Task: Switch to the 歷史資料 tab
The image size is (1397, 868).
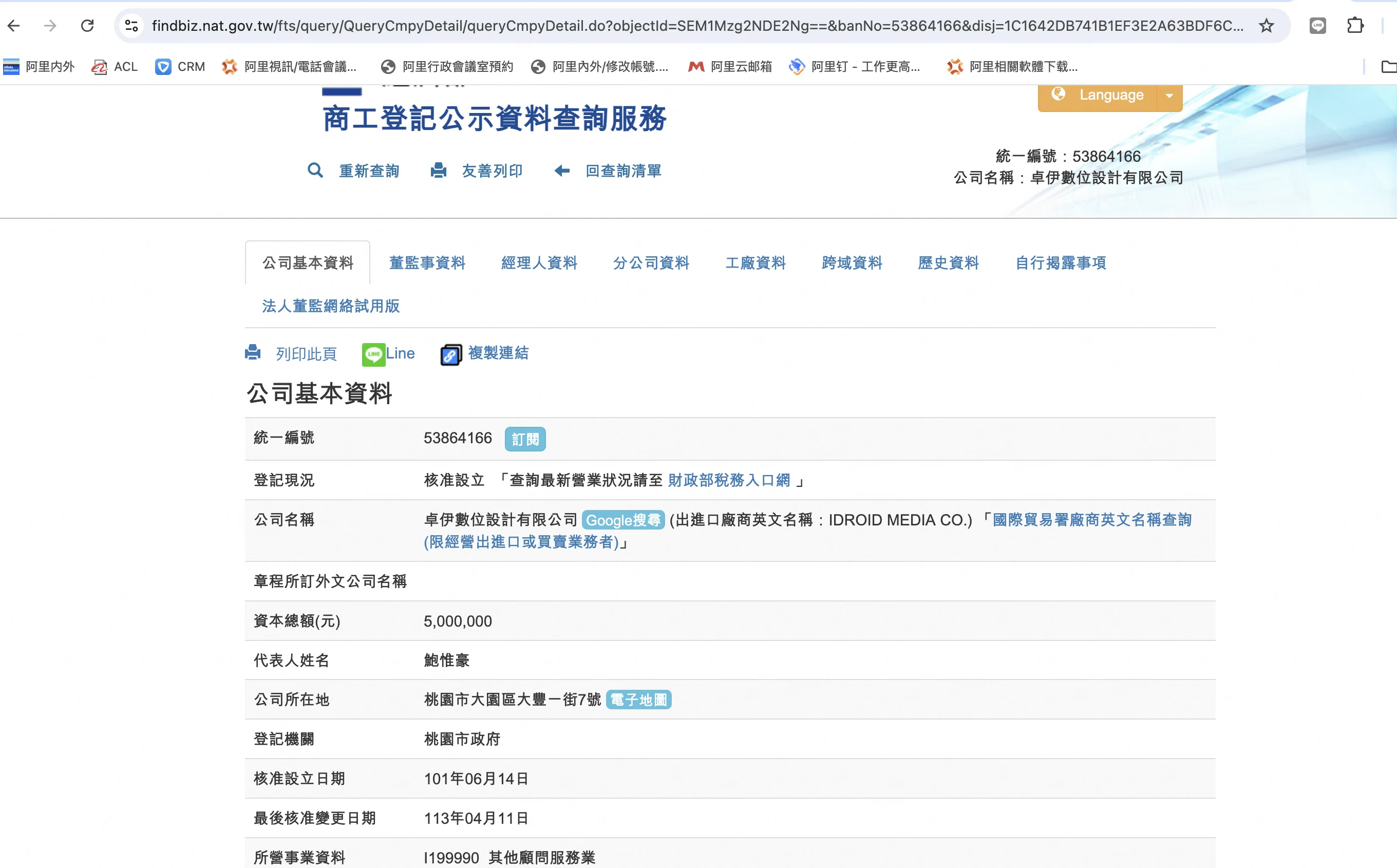Action: (948, 263)
